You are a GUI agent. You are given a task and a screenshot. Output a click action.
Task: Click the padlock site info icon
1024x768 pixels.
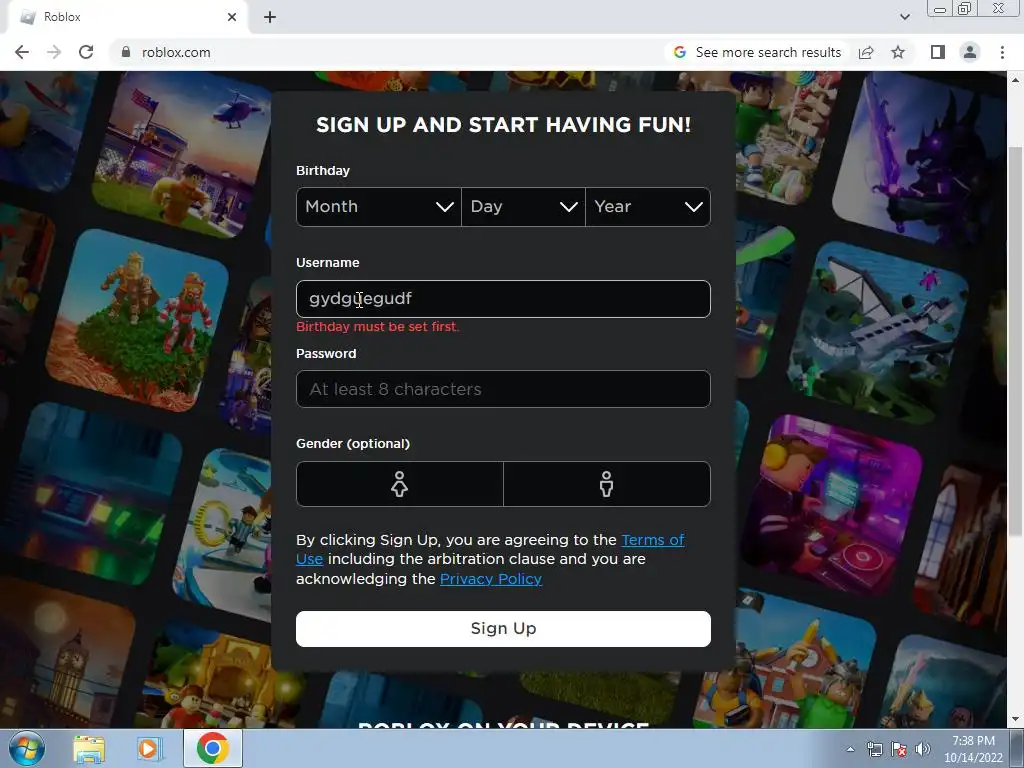pos(126,52)
